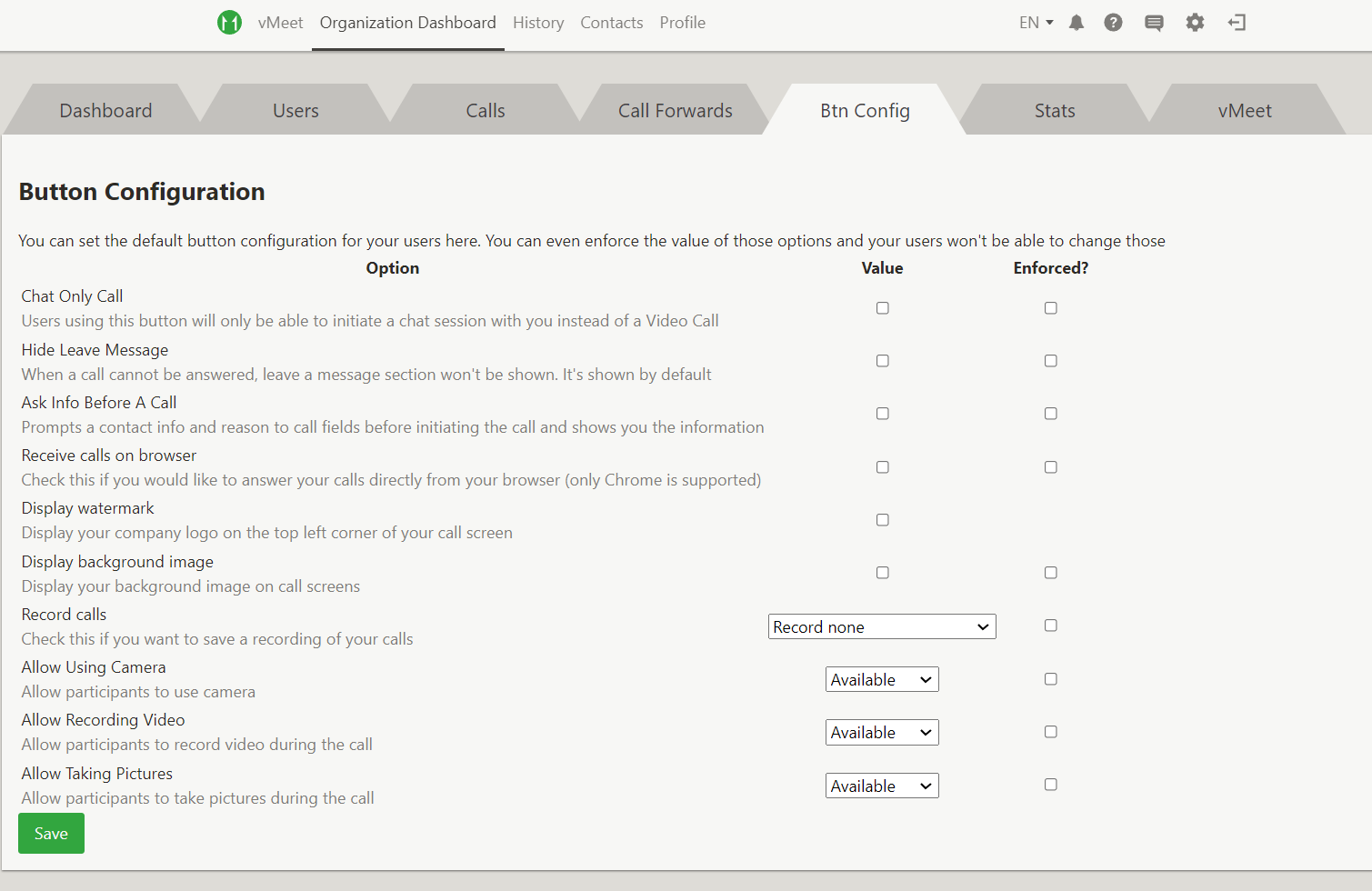Image resolution: width=1372 pixels, height=891 pixels.
Task: Click the logout icon
Action: pyautogui.click(x=1237, y=23)
